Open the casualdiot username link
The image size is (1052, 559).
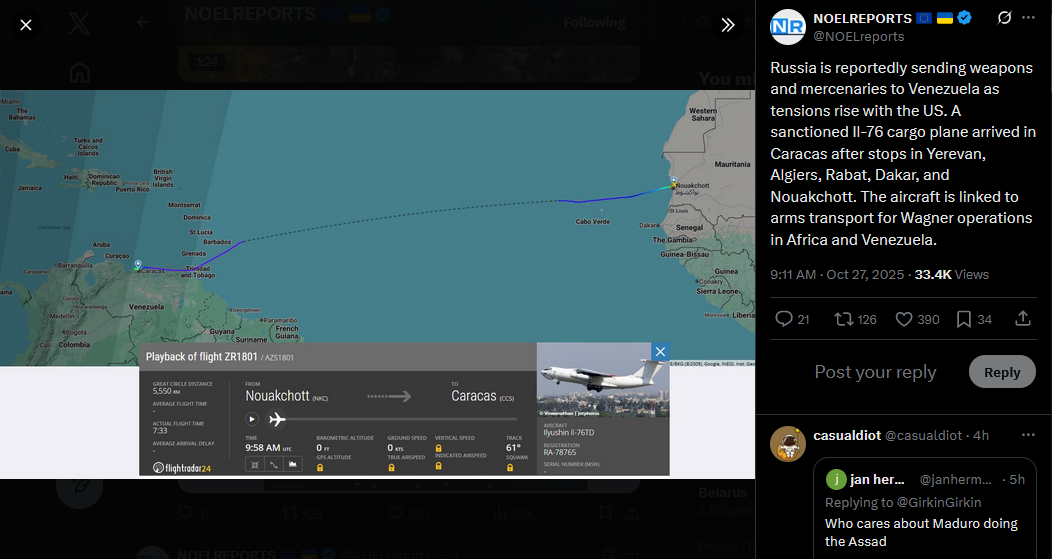pyautogui.click(x=847, y=436)
